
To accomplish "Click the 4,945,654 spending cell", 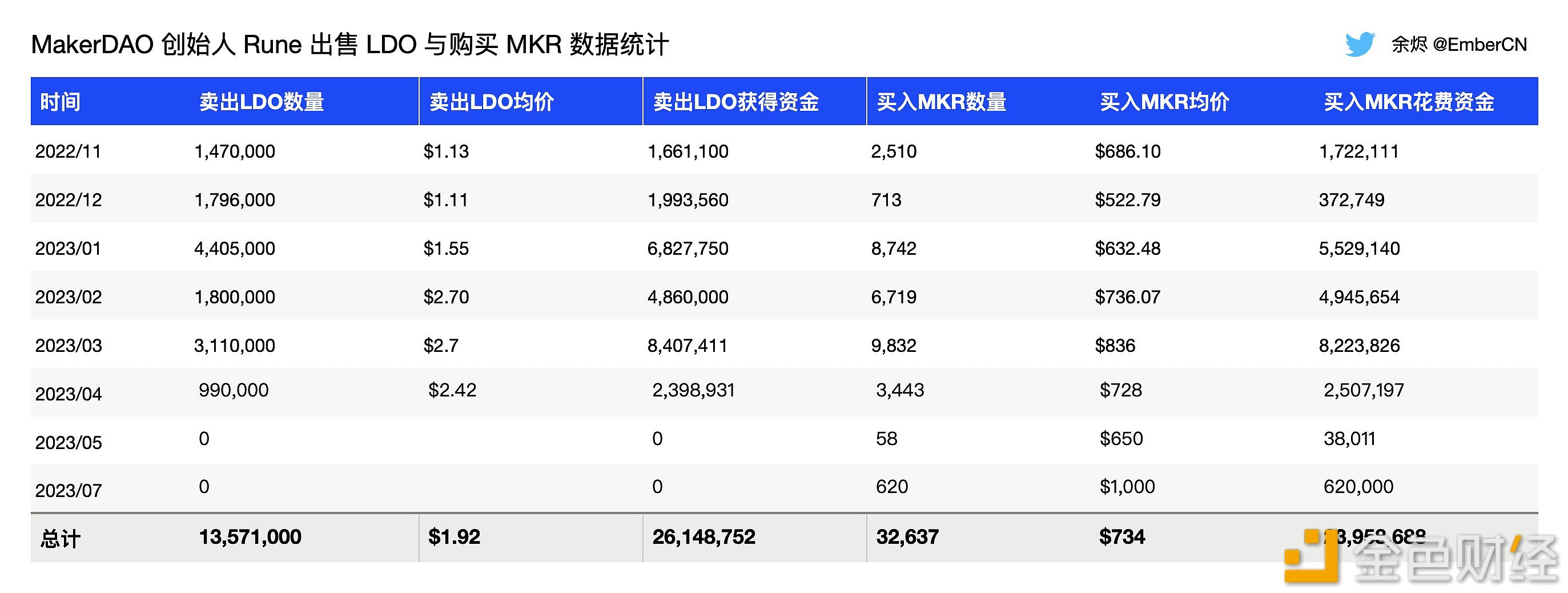I will pyautogui.click(x=1360, y=297).
